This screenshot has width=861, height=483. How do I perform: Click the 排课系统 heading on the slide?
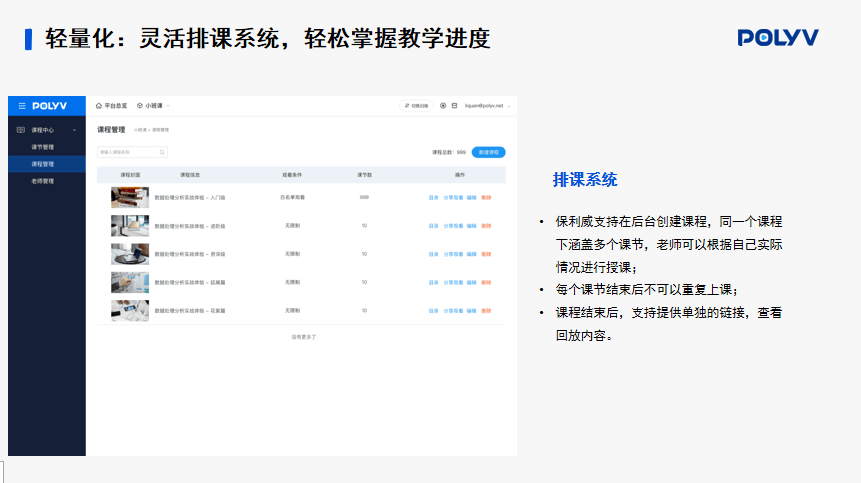pos(585,179)
